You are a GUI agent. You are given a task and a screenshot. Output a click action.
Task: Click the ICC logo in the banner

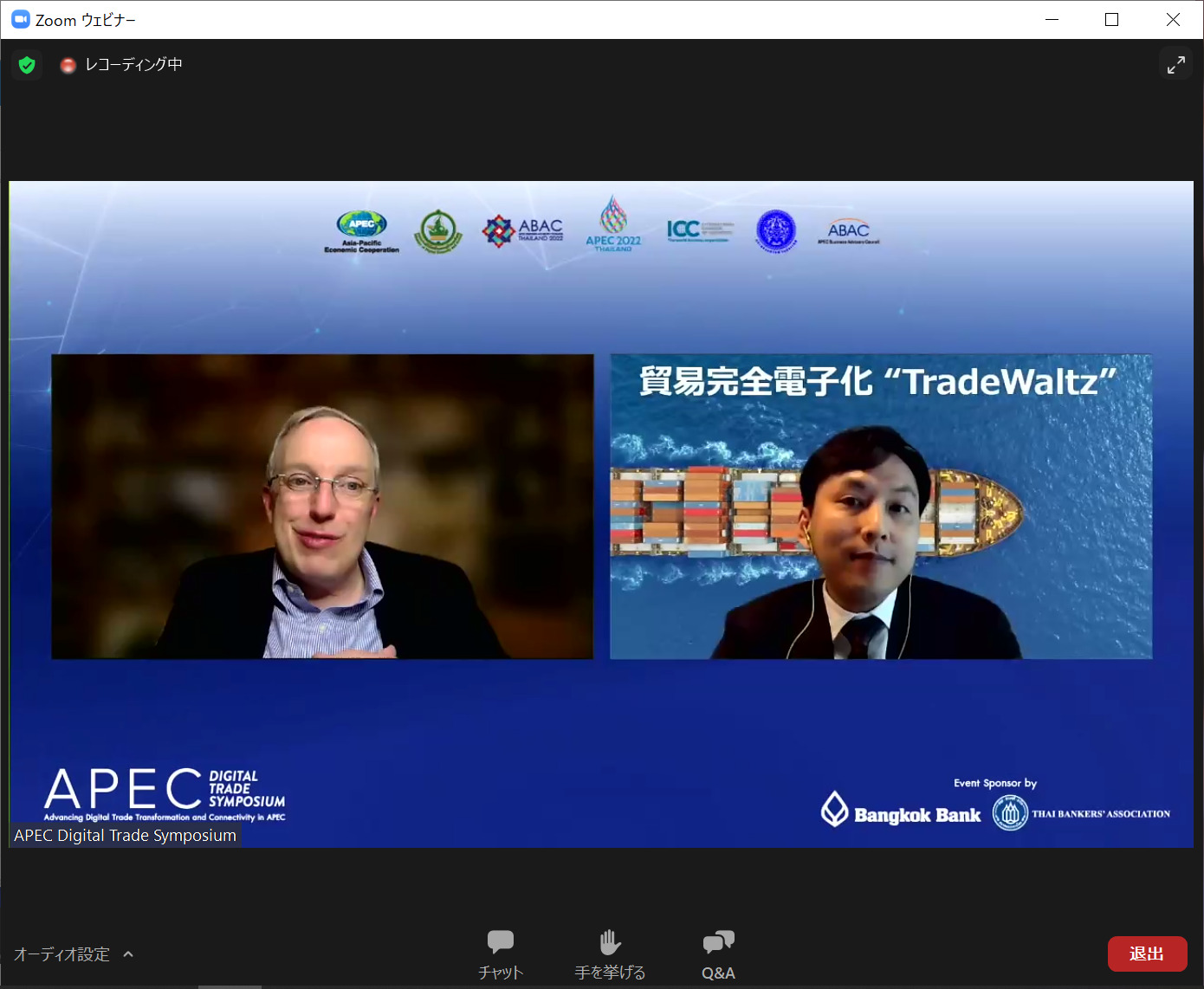[x=700, y=229]
